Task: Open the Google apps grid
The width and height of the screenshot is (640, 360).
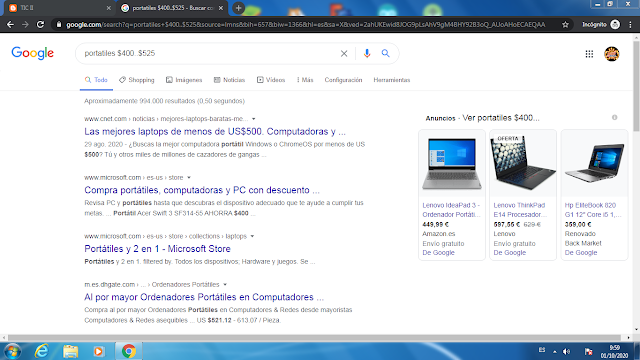Action: pyautogui.click(x=589, y=54)
